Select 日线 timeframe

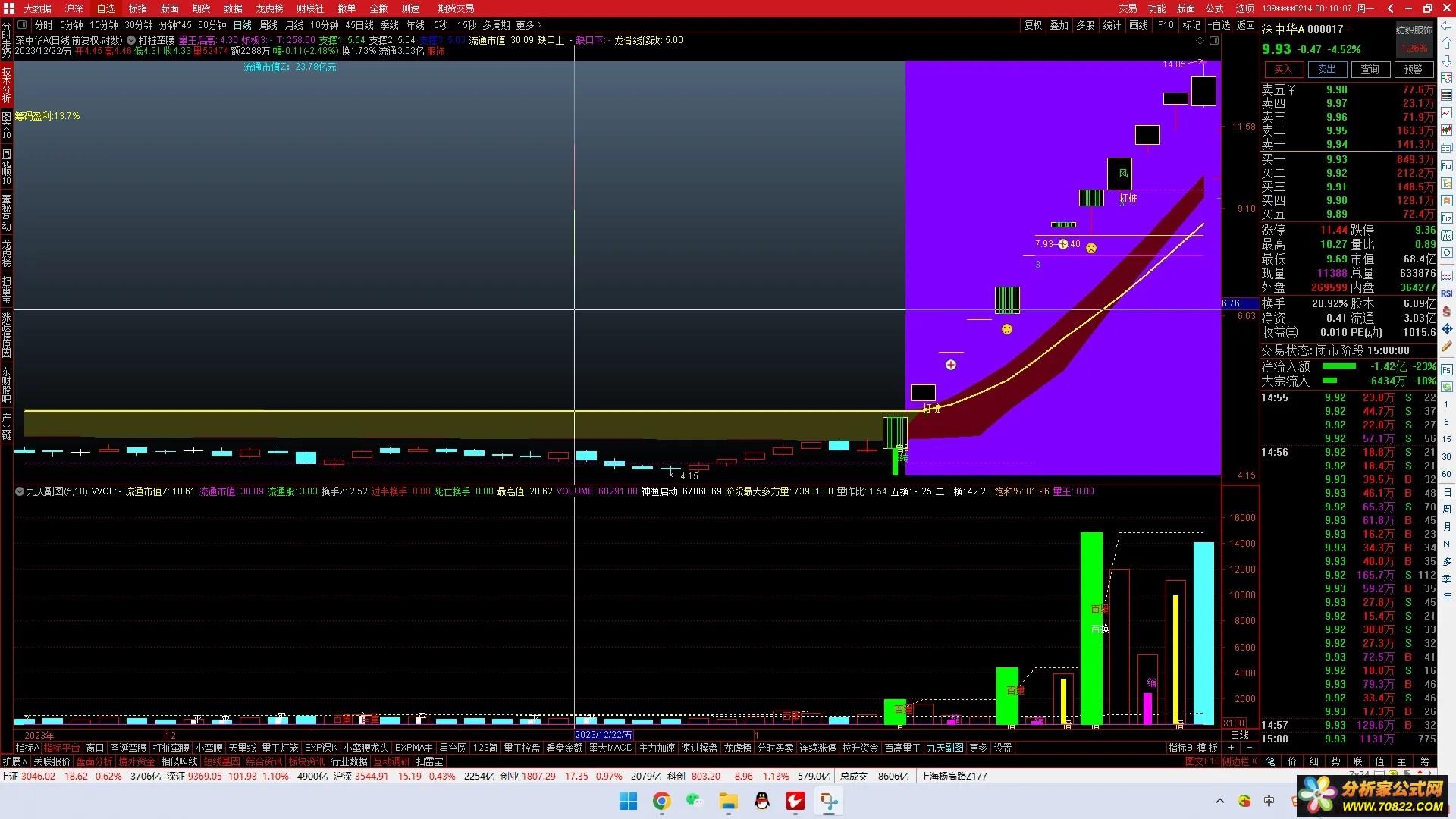[x=243, y=25]
